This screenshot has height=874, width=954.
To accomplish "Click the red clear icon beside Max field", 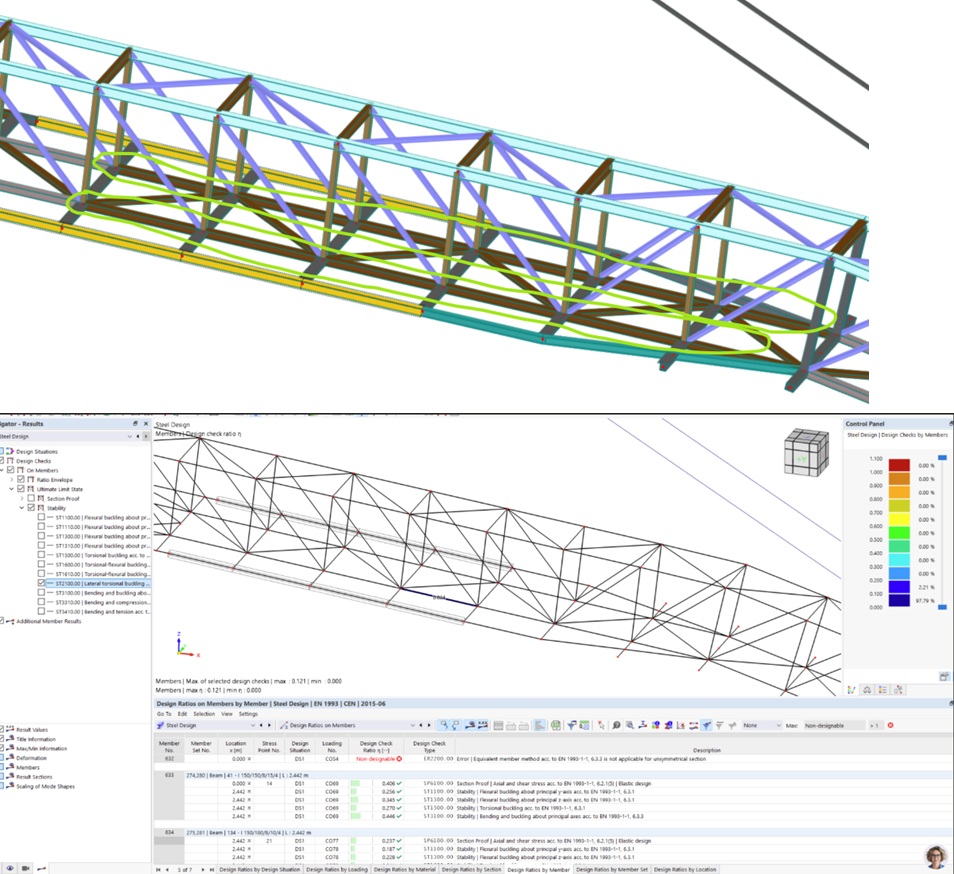I will click(x=890, y=725).
